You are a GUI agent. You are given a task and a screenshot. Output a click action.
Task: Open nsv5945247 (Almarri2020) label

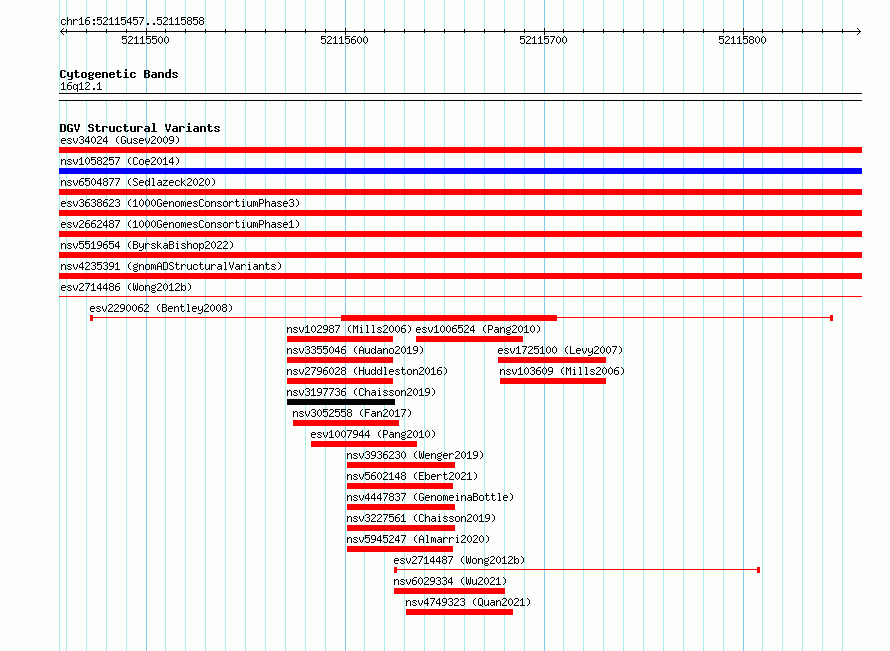[x=418, y=539]
